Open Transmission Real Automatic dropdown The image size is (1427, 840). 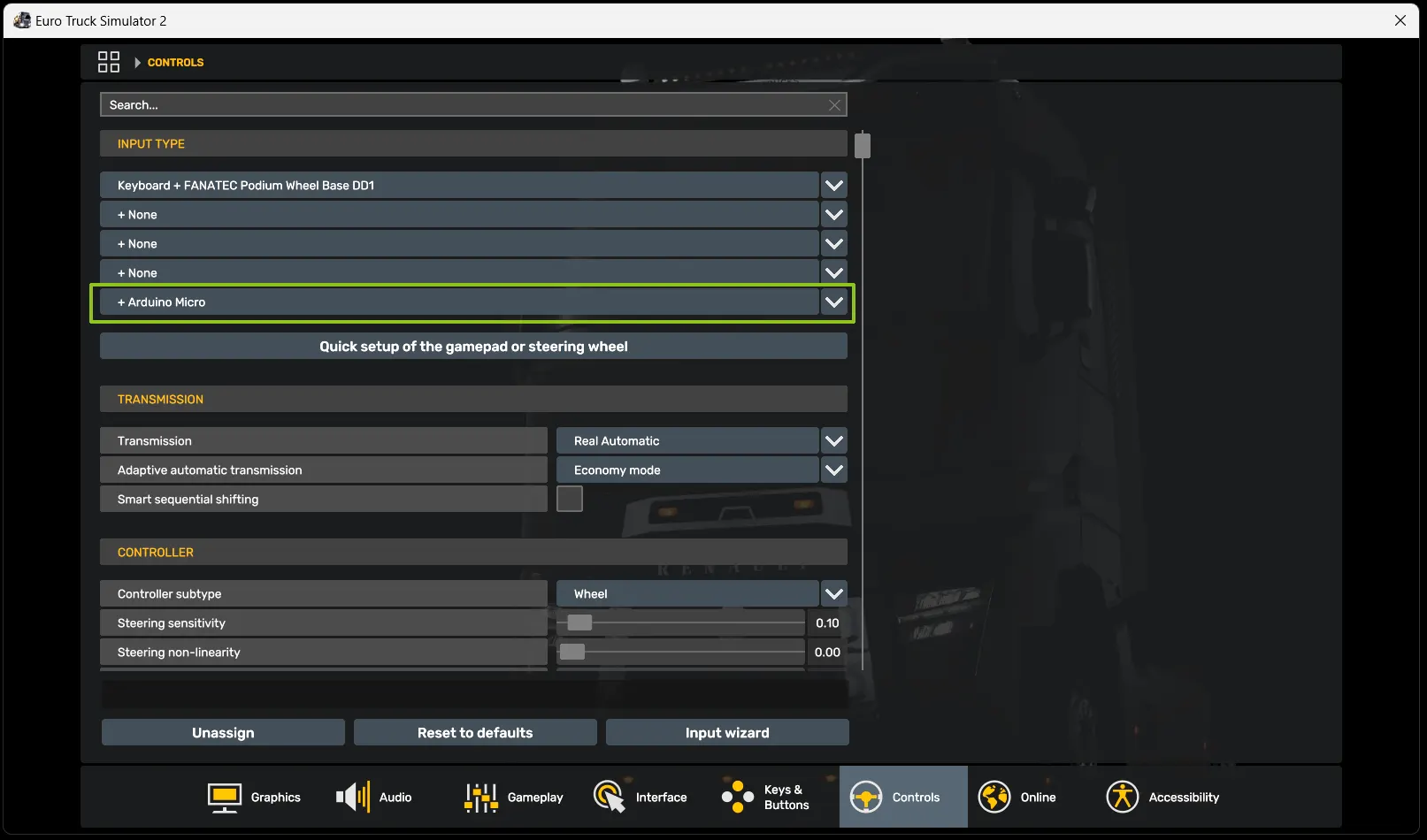(x=834, y=441)
